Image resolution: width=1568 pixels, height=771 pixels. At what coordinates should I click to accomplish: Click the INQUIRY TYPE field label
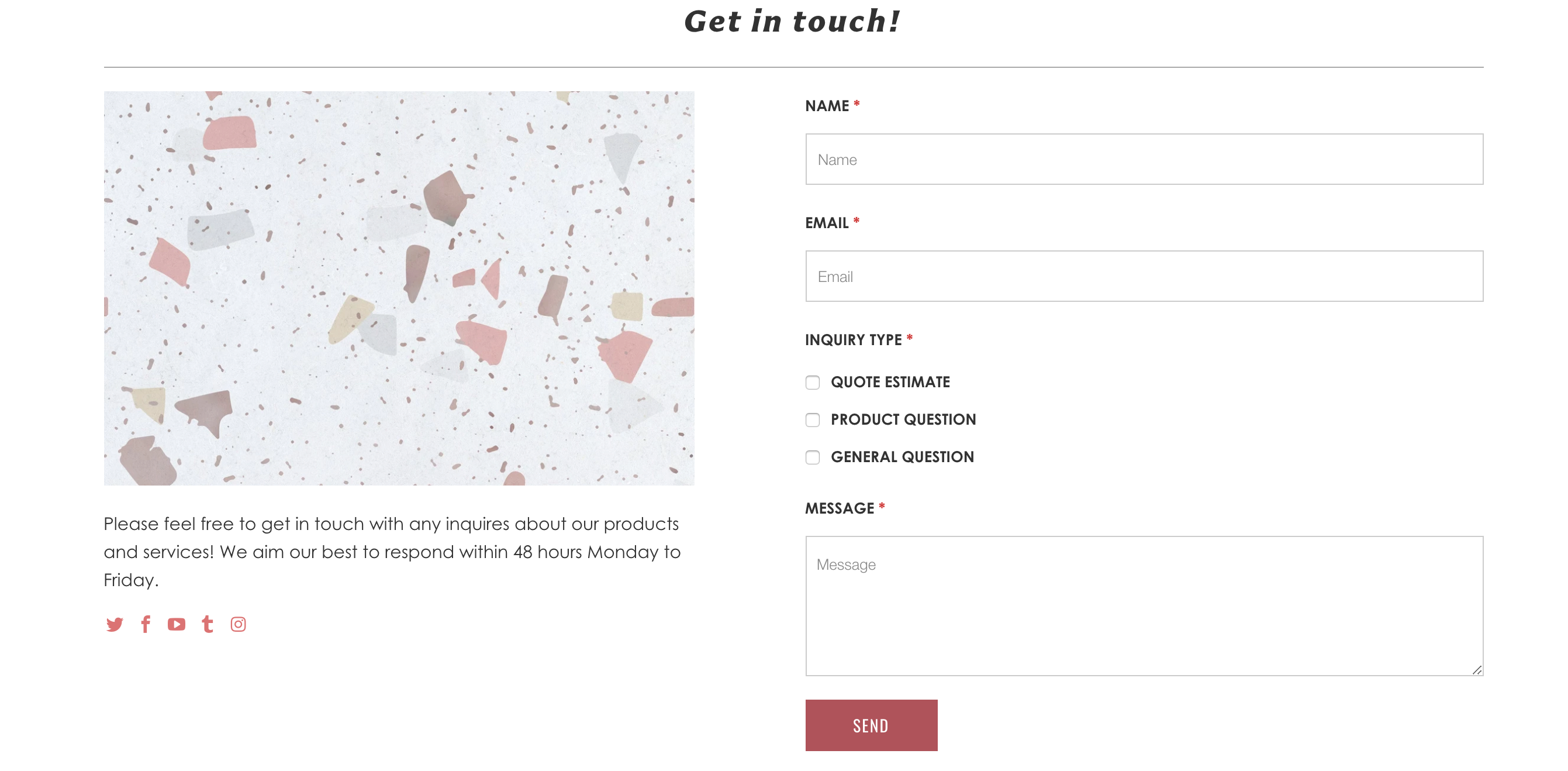pos(854,340)
